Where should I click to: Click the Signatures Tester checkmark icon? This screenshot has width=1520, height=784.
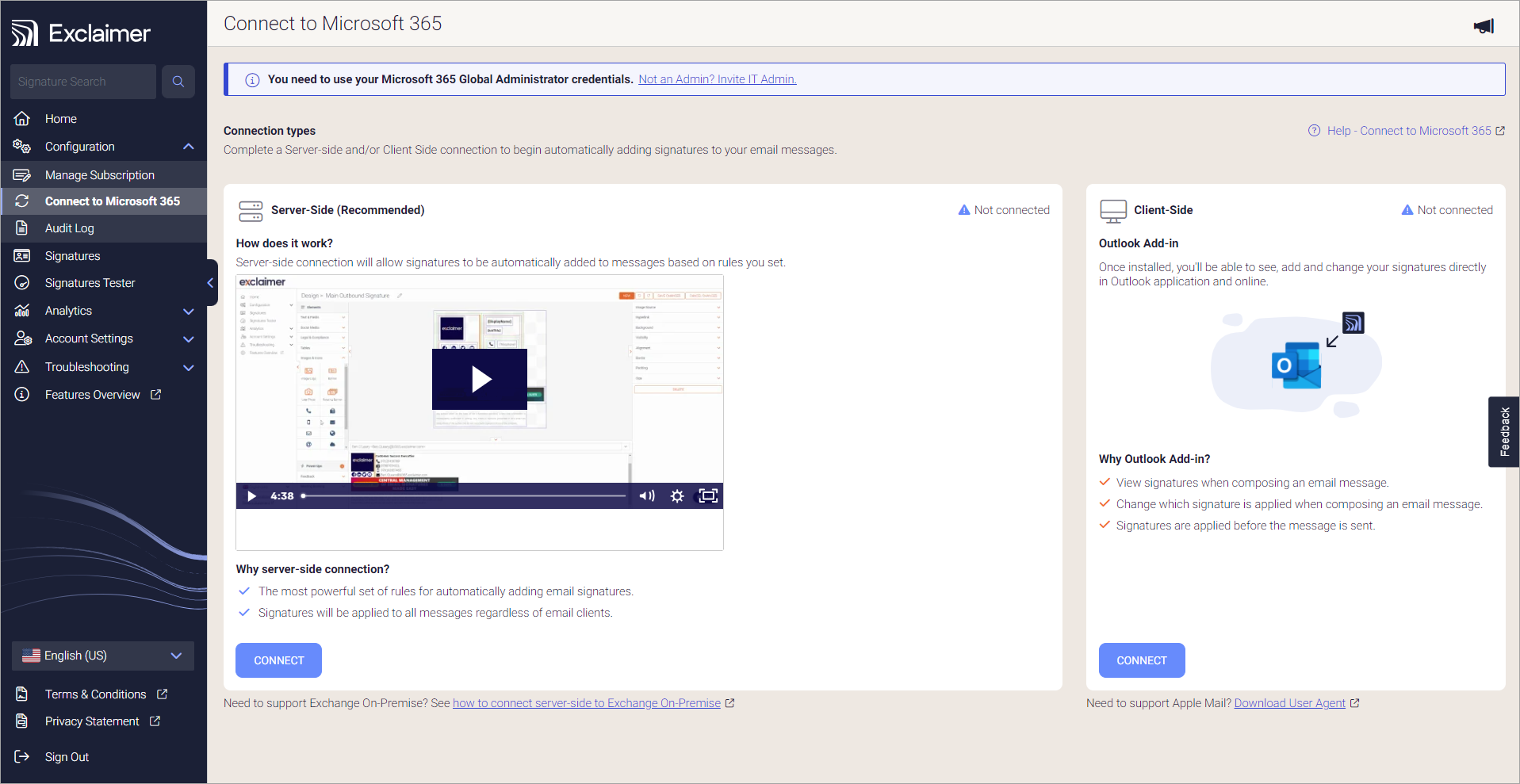tap(22, 282)
